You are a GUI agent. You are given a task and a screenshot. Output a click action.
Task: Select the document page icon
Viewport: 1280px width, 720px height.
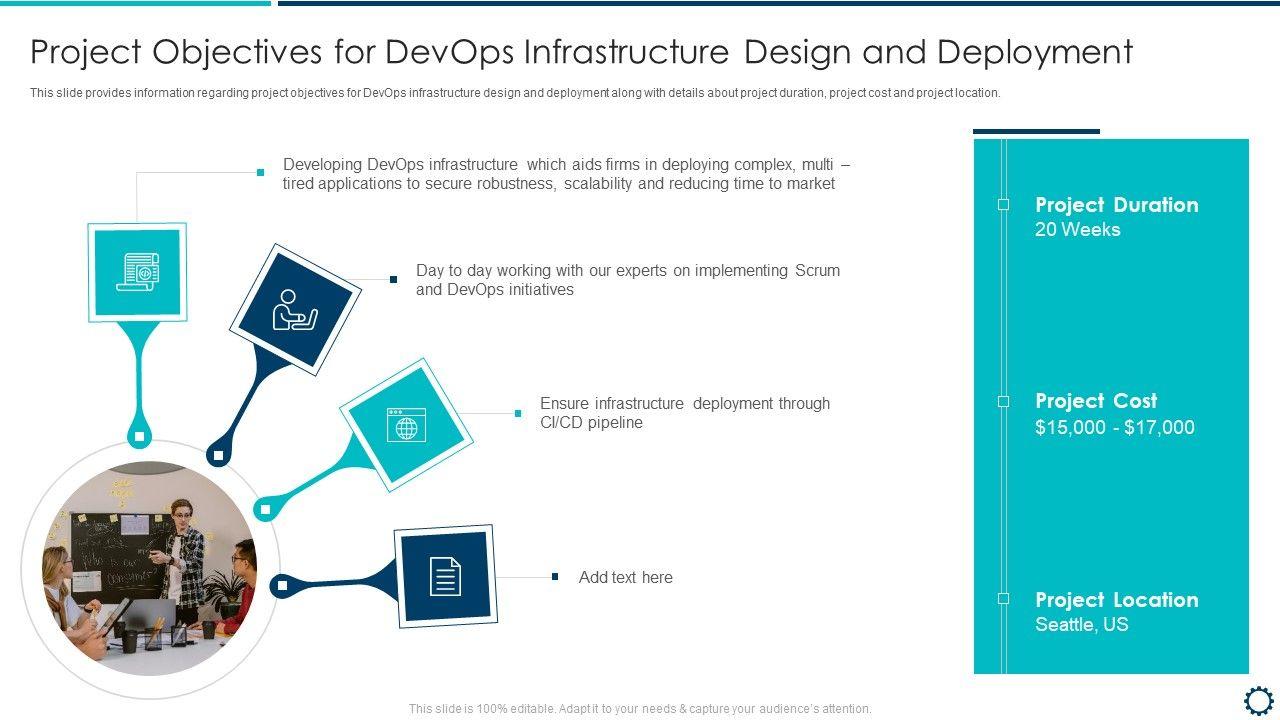tap(445, 576)
